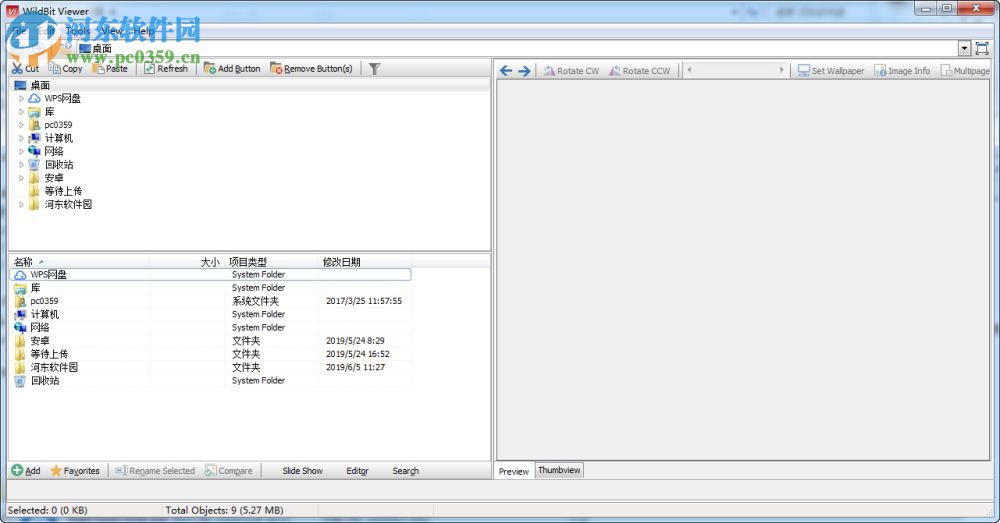
Task: Sort by 修改日期 column header
Action: point(365,262)
